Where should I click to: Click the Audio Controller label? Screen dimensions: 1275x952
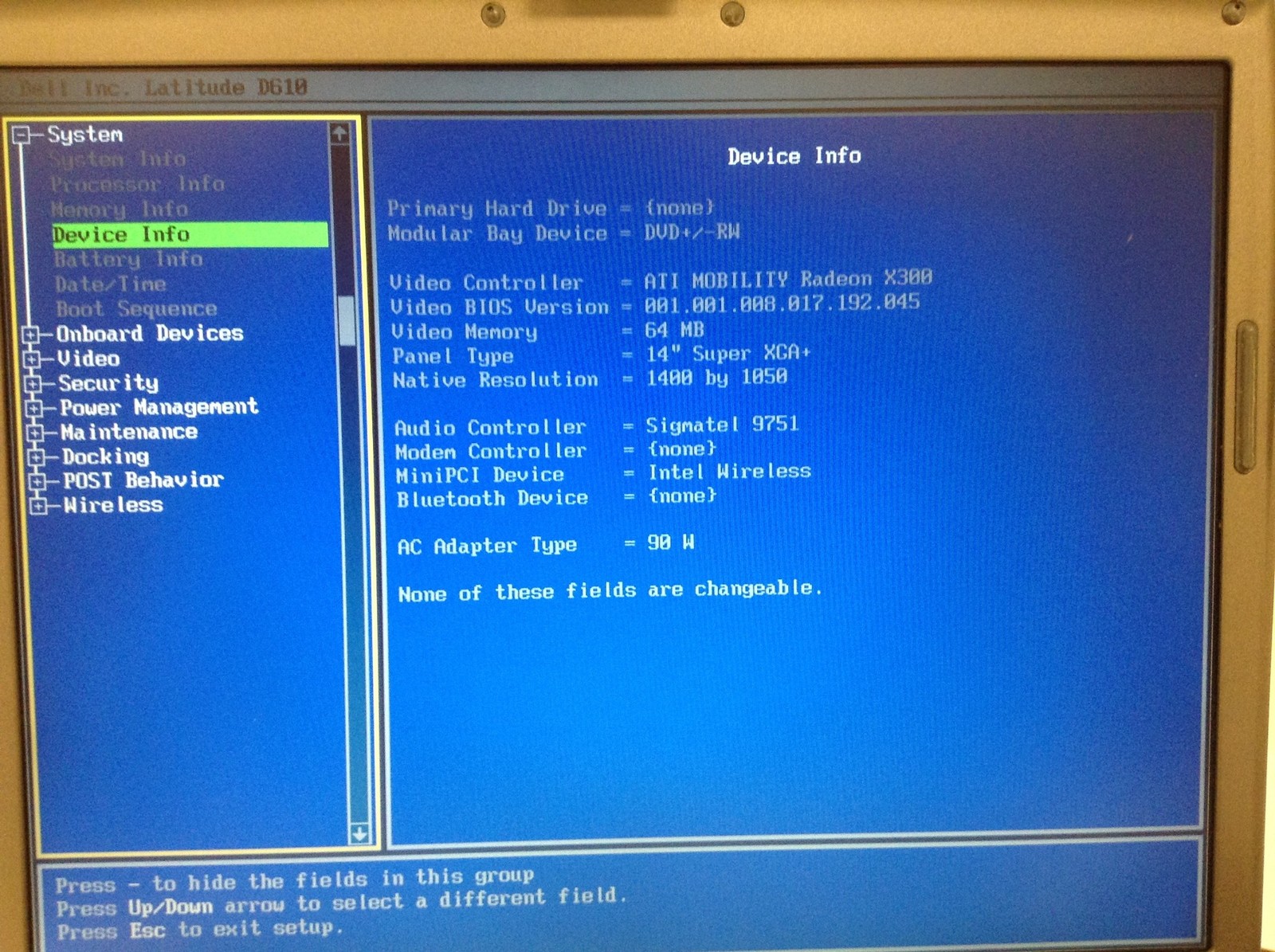(490, 428)
